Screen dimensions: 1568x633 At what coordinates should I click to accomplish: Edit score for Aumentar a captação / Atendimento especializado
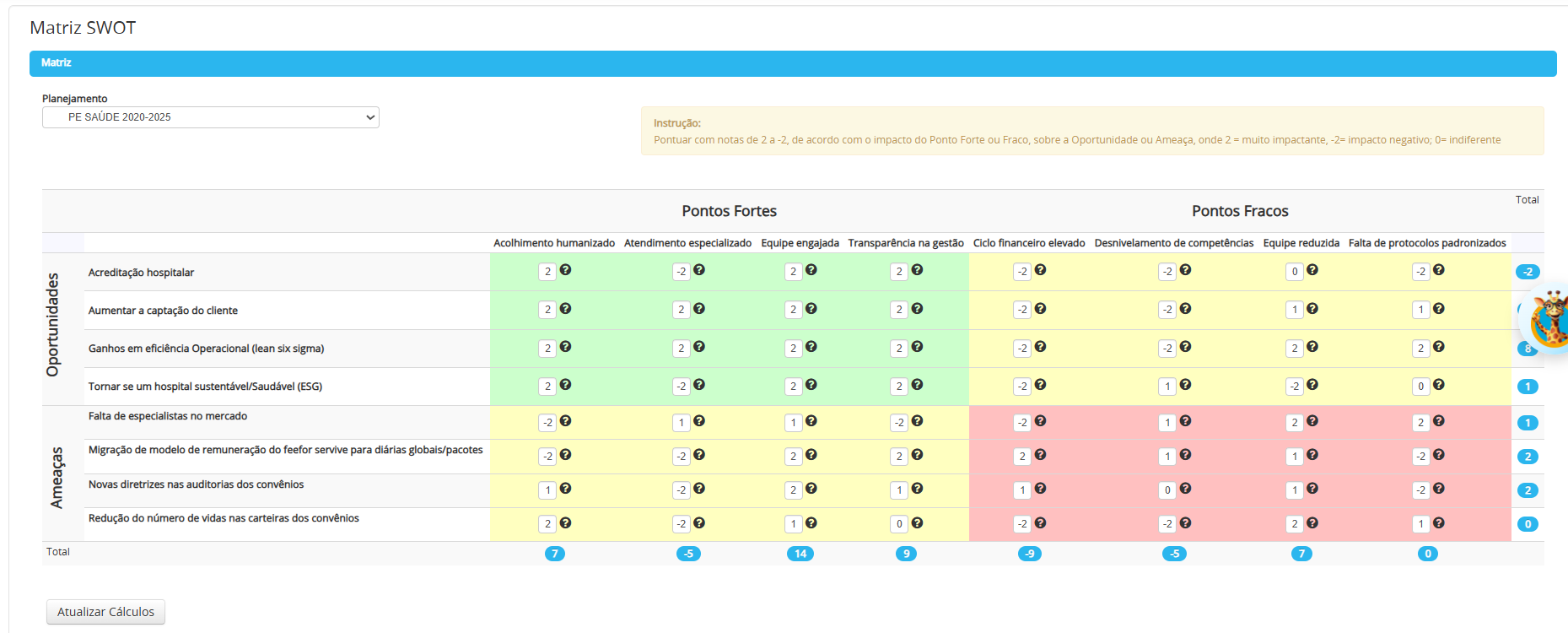(x=682, y=310)
